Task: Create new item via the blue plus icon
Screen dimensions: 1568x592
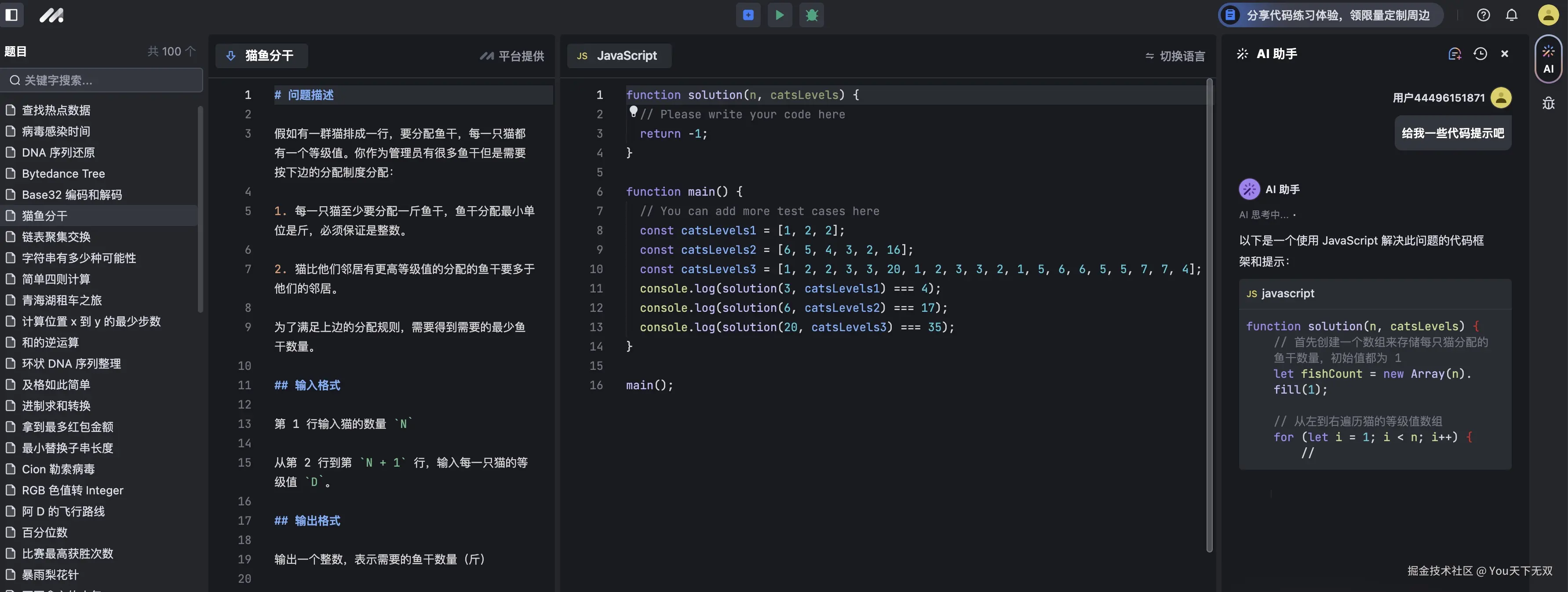Action: [748, 15]
